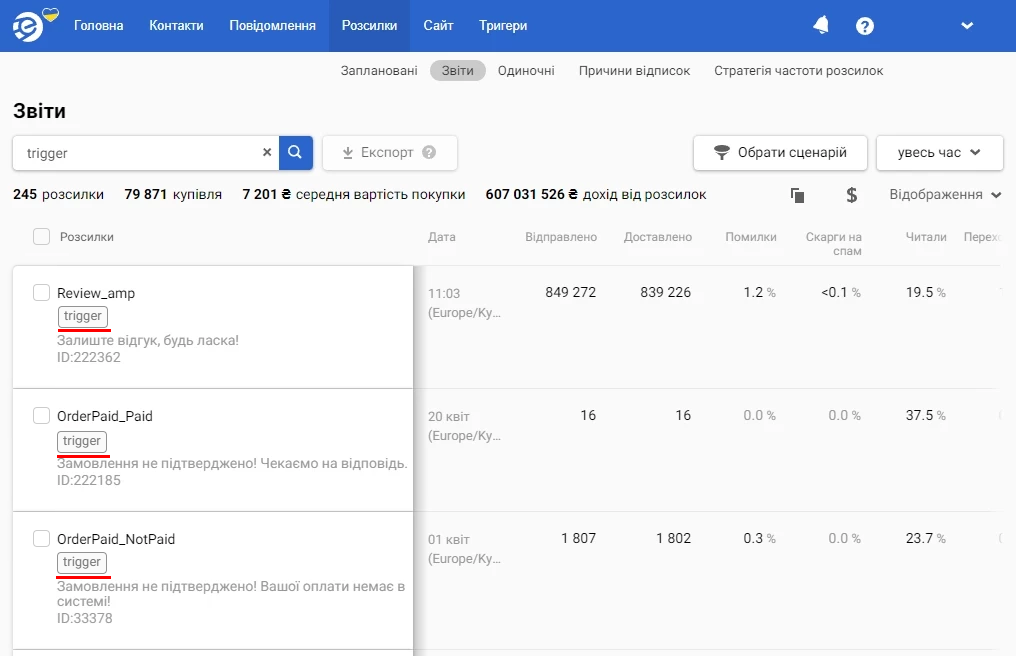
Task: Click the 7 201 ₴ average purchase summary
Action: 354,194
